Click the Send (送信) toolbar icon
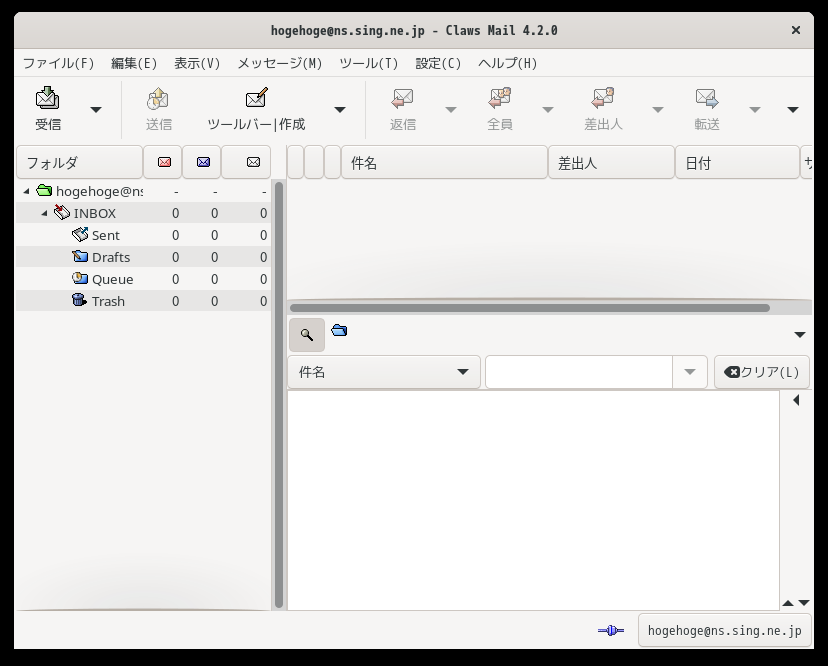This screenshot has width=828, height=666. (158, 98)
